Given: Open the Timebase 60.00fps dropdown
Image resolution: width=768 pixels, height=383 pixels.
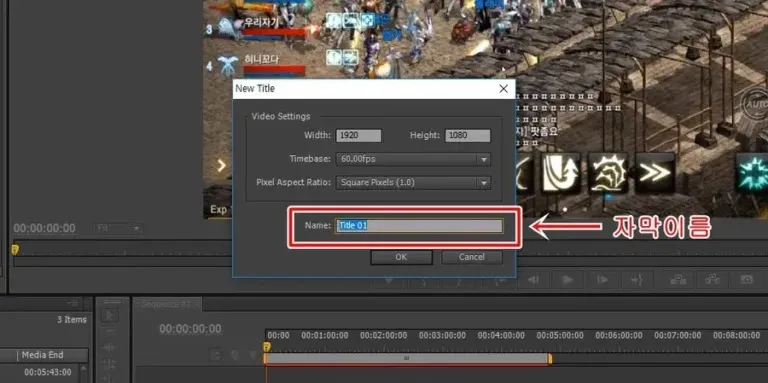Looking at the screenshot, I should (413, 159).
